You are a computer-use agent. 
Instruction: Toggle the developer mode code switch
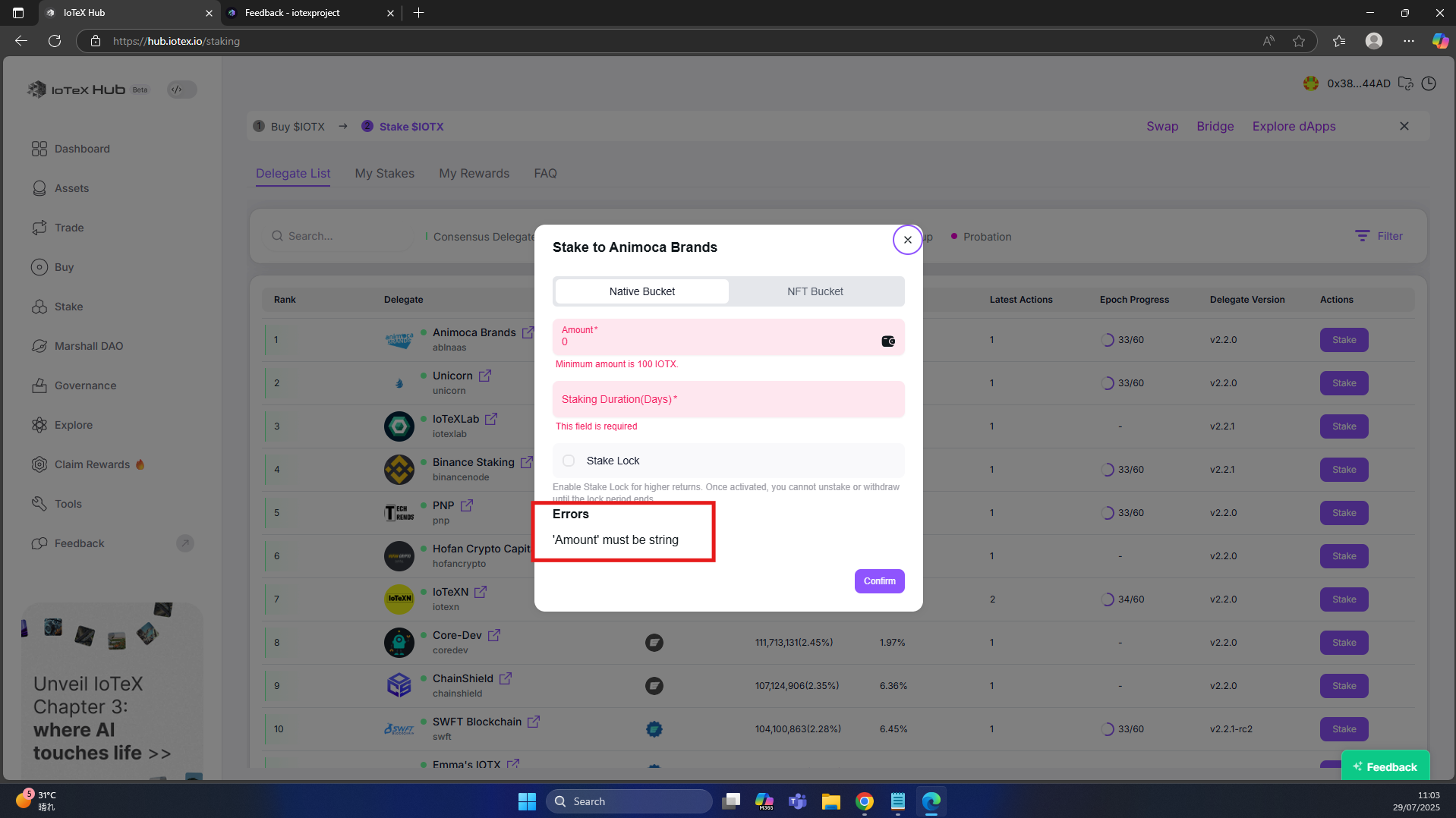tap(181, 90)
